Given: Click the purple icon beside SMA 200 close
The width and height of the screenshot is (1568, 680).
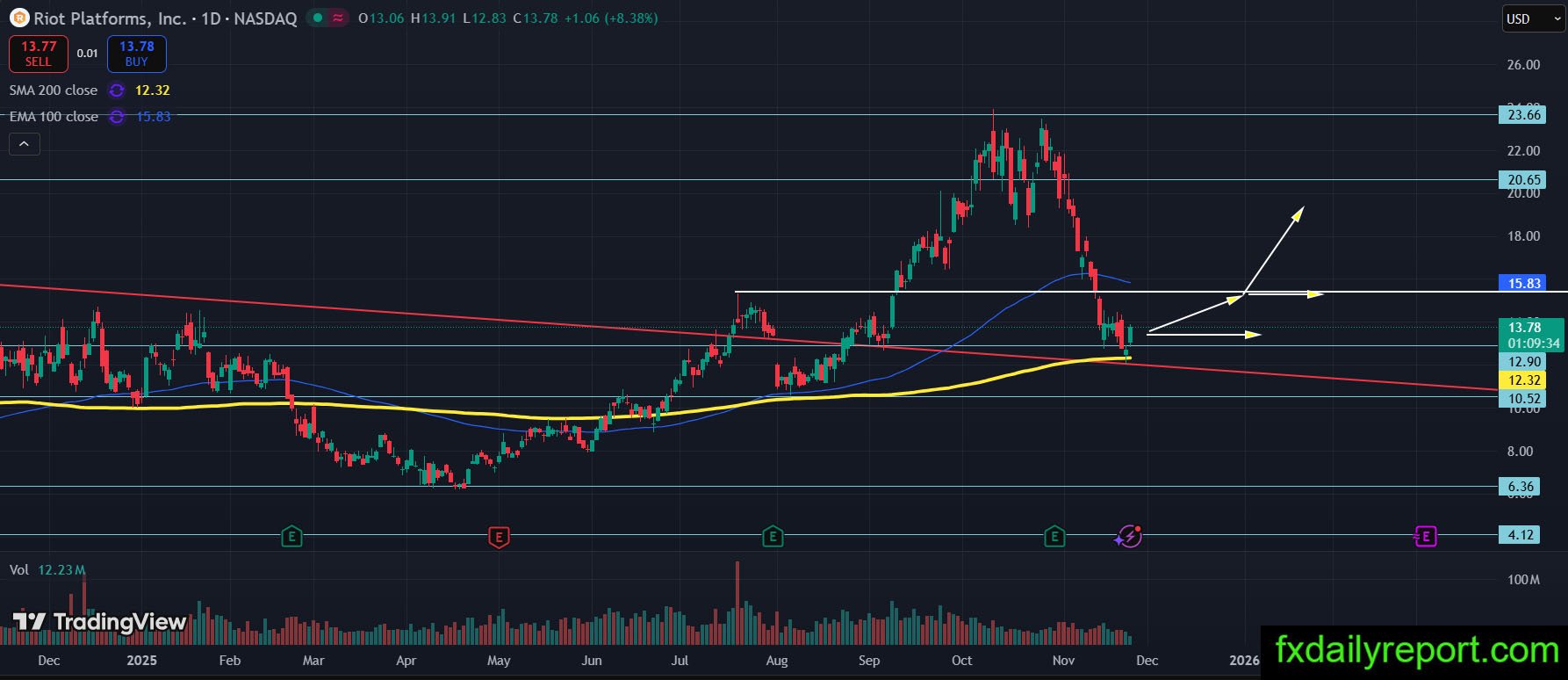Looking at the screenshot, I should [x=116, y=90].
